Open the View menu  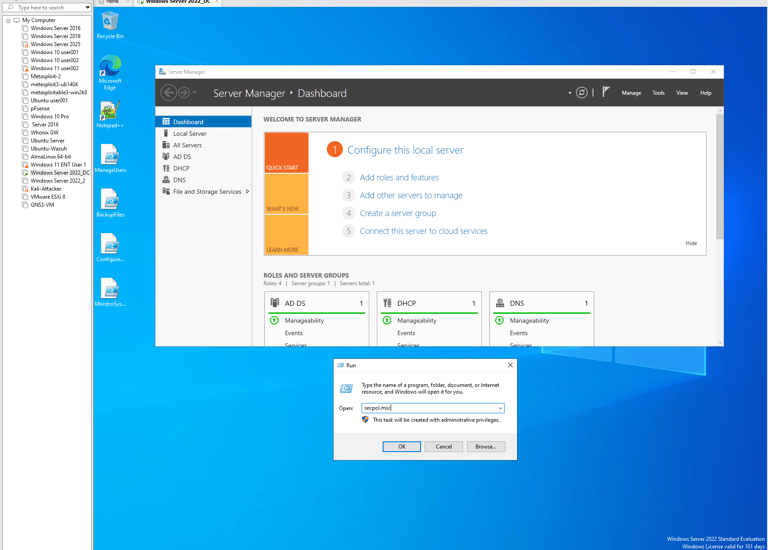point(682,93)
